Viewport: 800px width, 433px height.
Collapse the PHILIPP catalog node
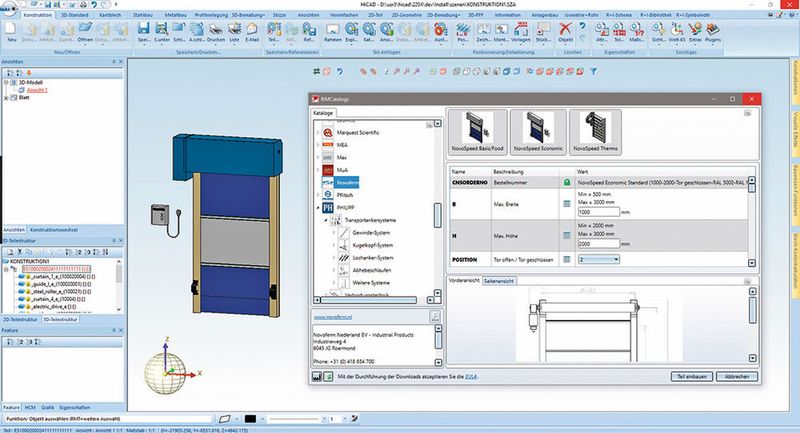(318, 208)
